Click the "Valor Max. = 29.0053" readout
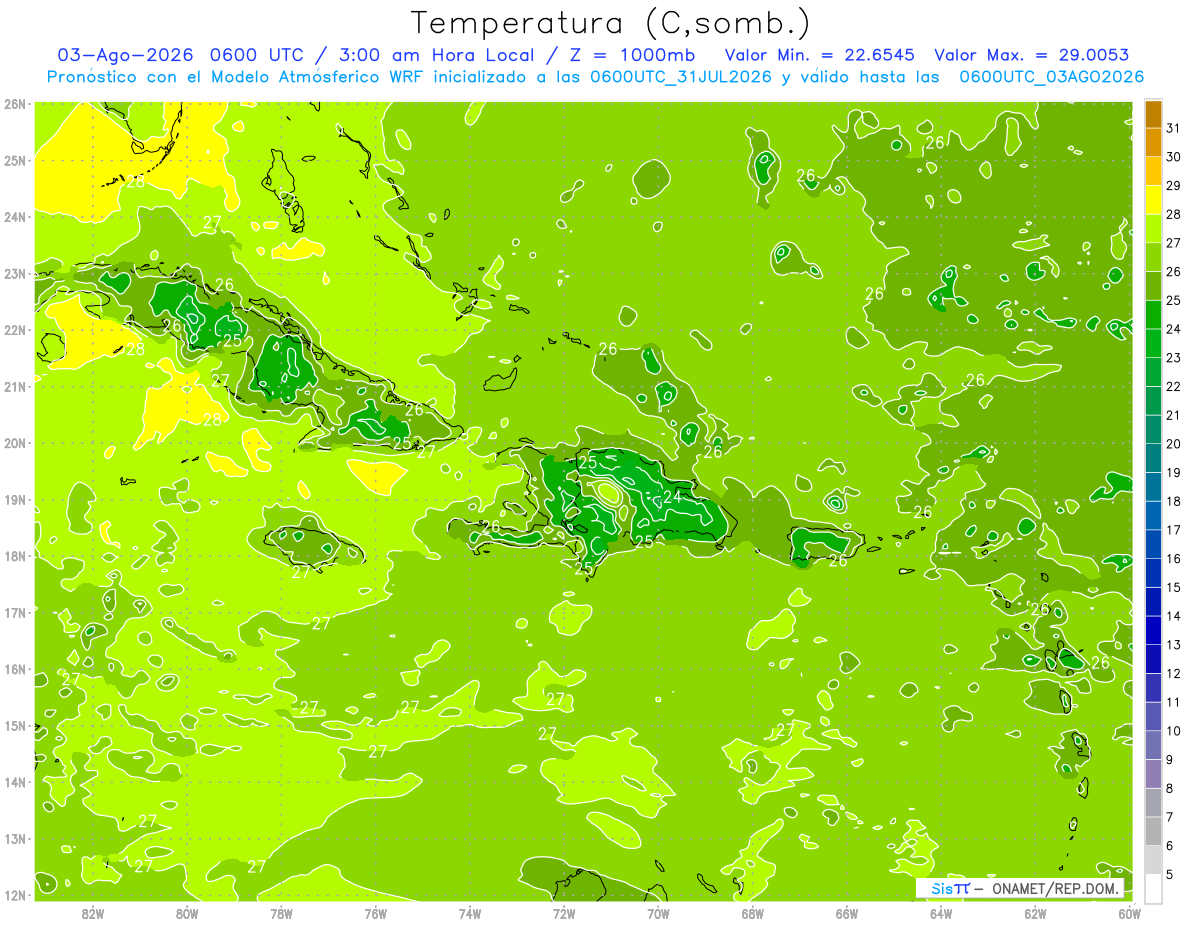The width and height of the screenshot is (1200, 927). 1032,55
